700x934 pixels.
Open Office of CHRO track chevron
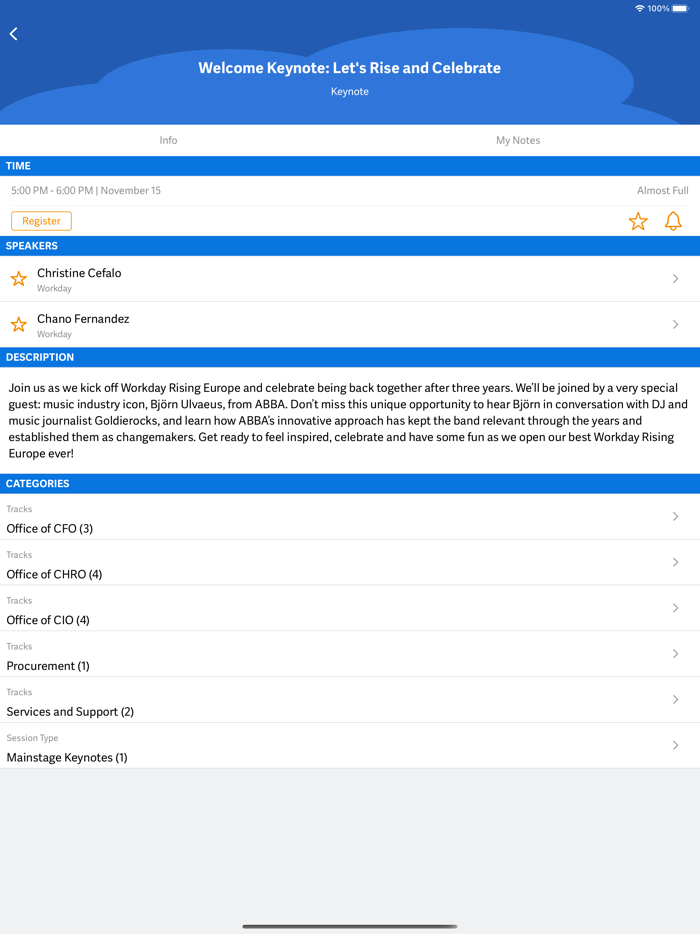pos(676,562)
